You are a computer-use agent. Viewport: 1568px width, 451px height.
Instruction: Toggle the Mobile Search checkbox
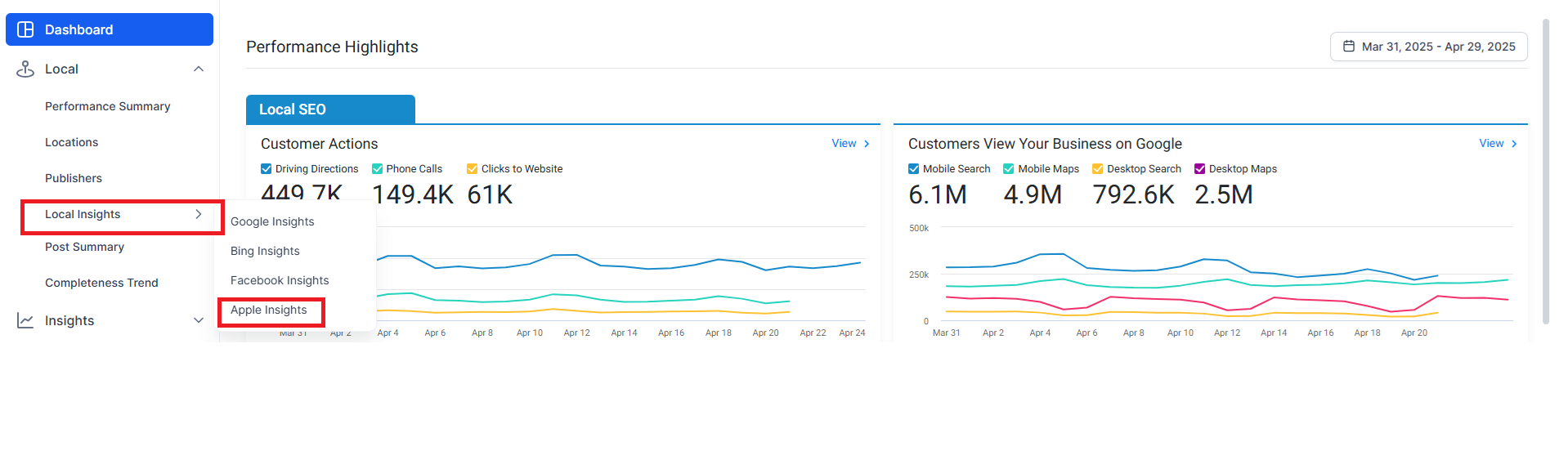(x=913, y=169)
